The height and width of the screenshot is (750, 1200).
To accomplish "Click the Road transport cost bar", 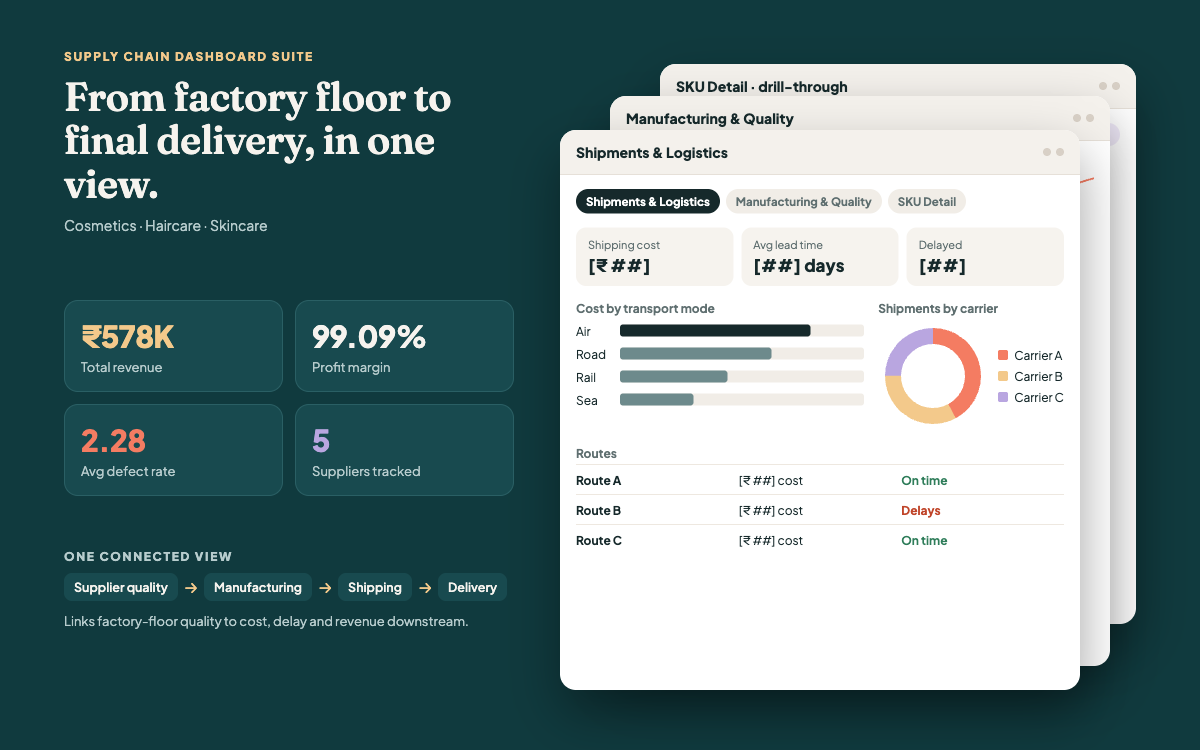I will [696, 354].
